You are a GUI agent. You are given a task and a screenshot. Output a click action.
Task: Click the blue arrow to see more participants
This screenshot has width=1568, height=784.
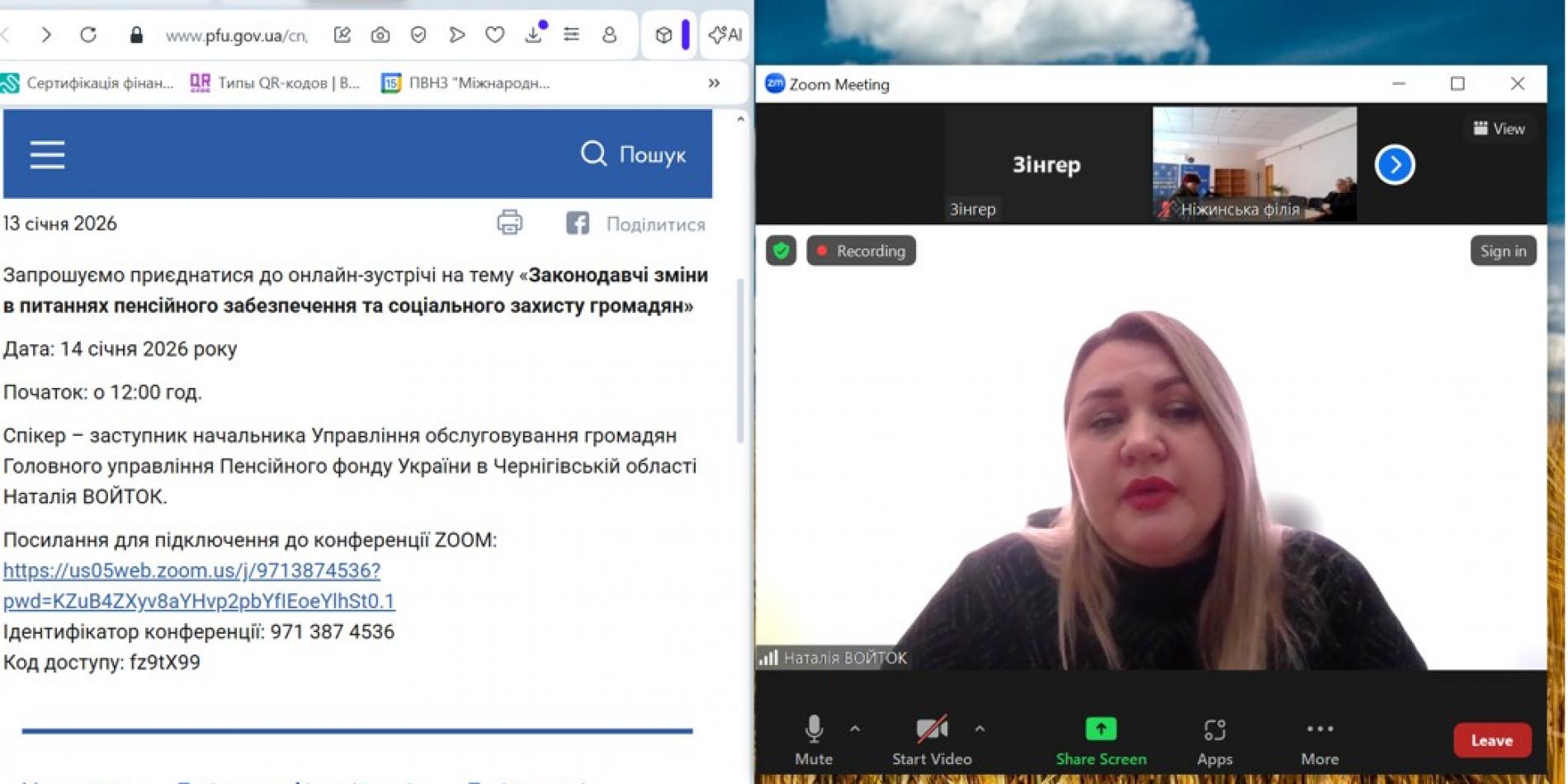pos(1393,164)
